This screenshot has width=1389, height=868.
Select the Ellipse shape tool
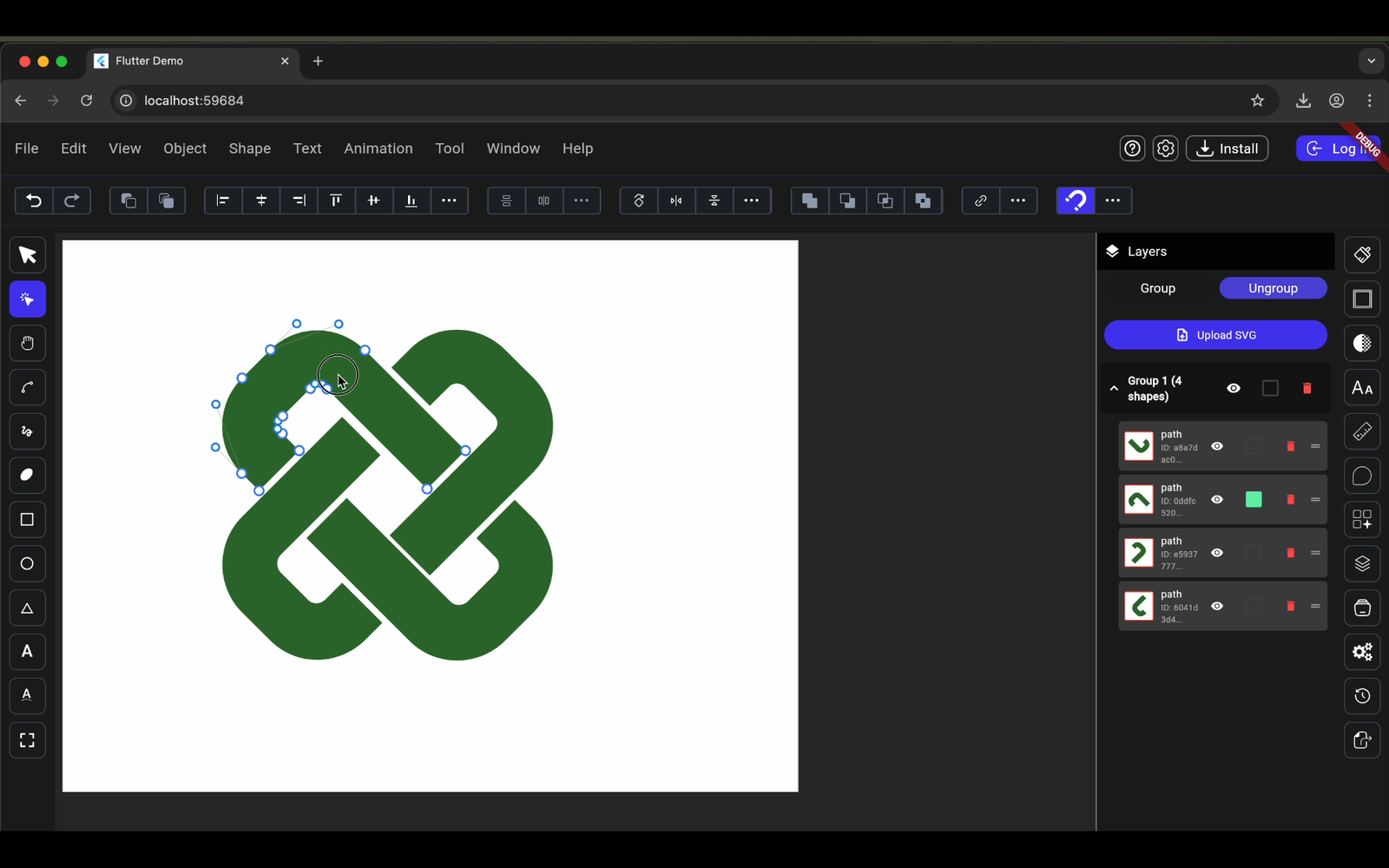pyautogui.click(x=27, y=563)
